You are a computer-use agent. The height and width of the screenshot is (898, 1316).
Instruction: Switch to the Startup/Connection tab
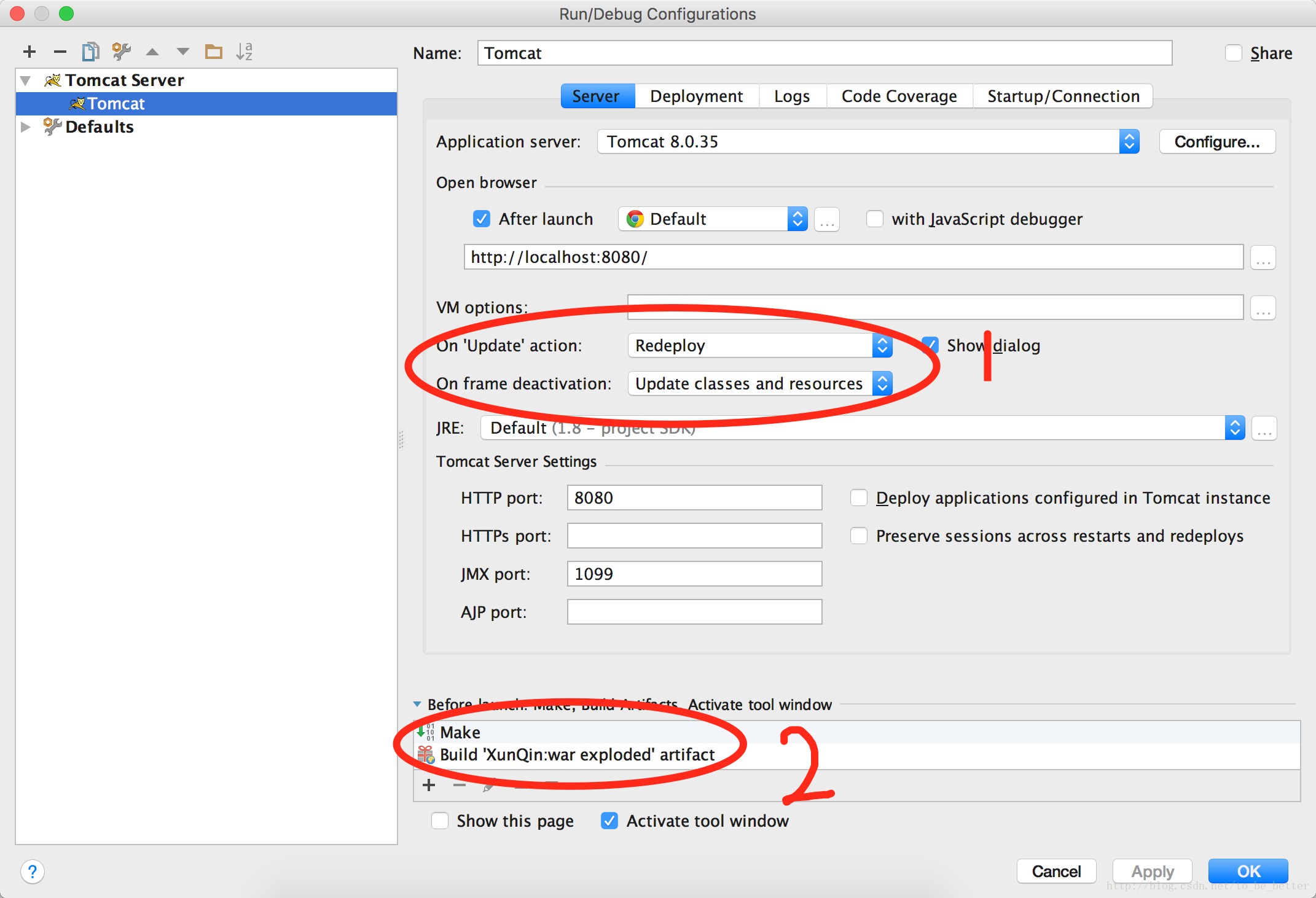[1063, 96]
